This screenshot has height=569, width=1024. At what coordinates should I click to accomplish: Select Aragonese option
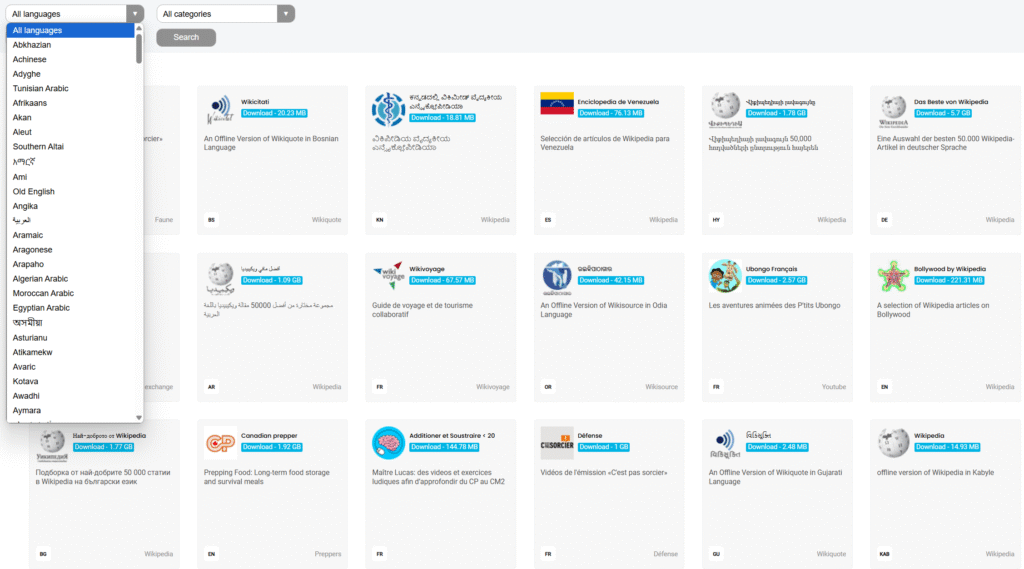coord(71,250)
